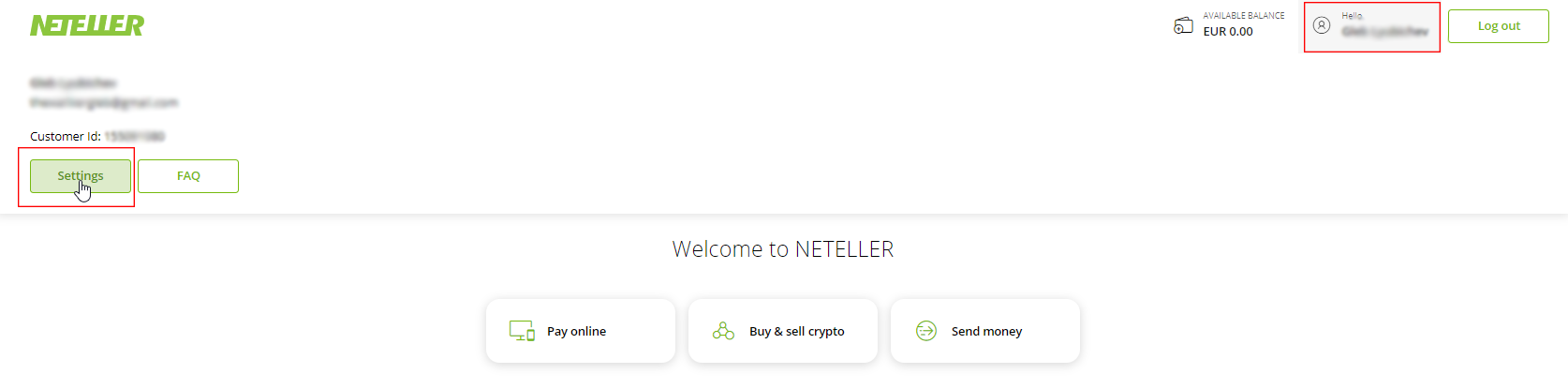Click the Welcome to NETELLER heading
The width and height of the screenshot is (1568, 389).
pyautogui.click(x=783, y=249)
